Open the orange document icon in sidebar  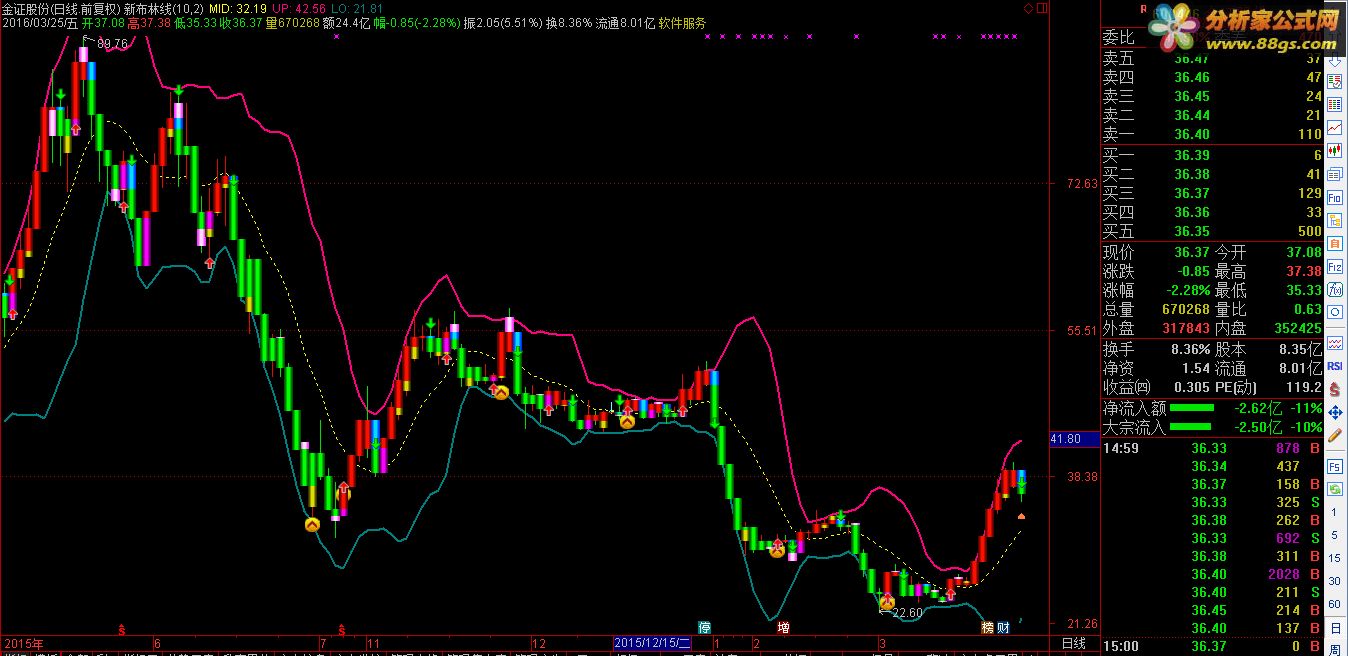coord(1334,244)
